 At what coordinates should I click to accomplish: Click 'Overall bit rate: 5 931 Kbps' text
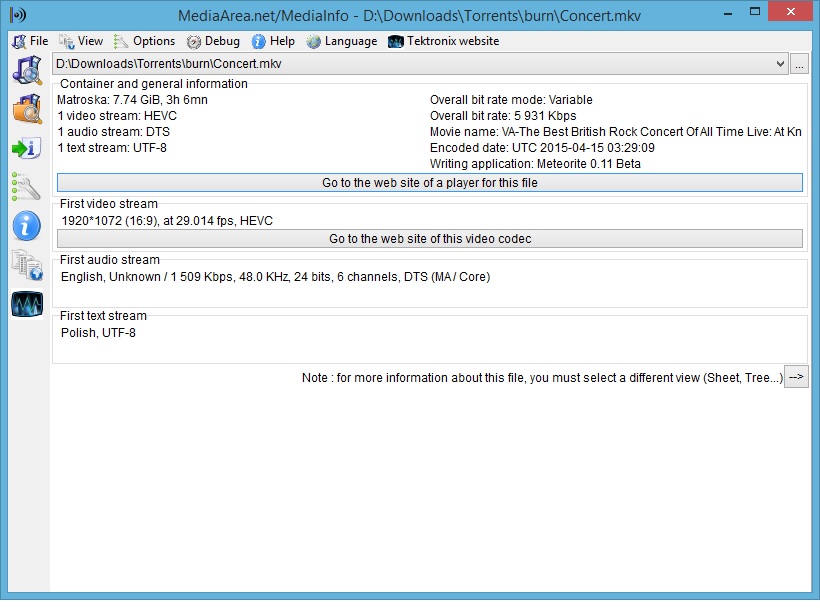(503, 116)
